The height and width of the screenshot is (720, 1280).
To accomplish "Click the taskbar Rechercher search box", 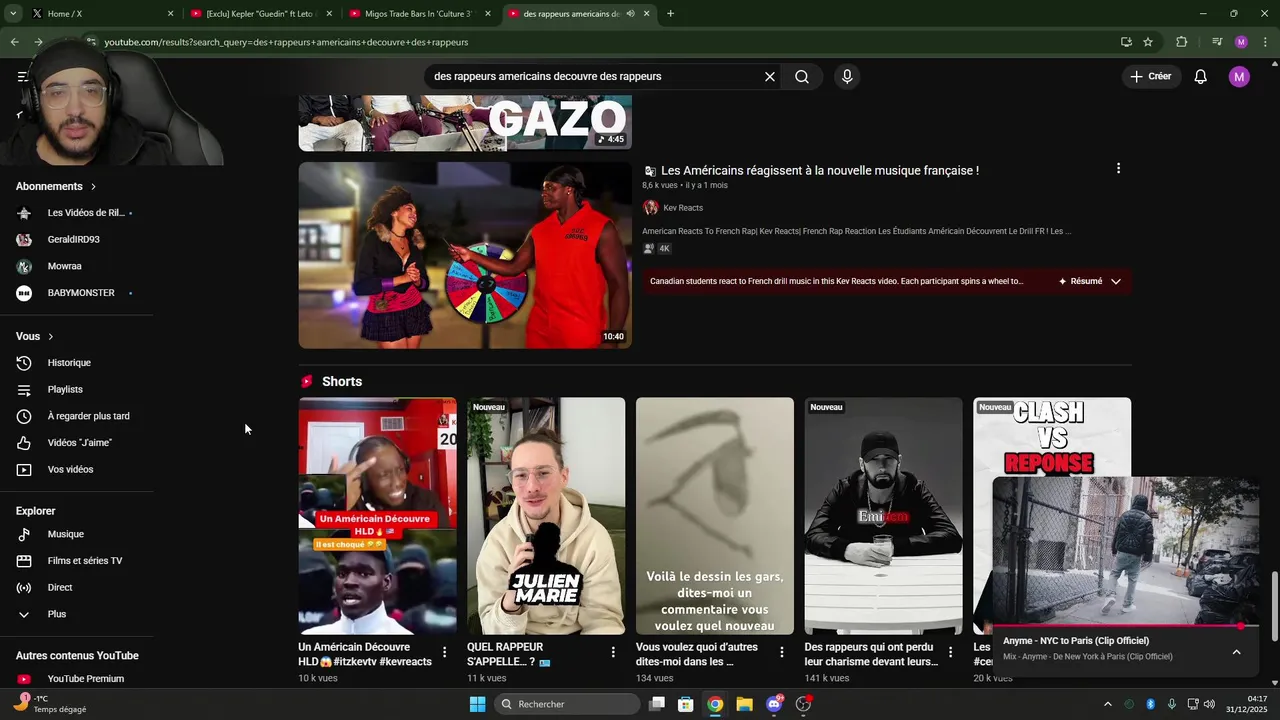I will 567,704.
